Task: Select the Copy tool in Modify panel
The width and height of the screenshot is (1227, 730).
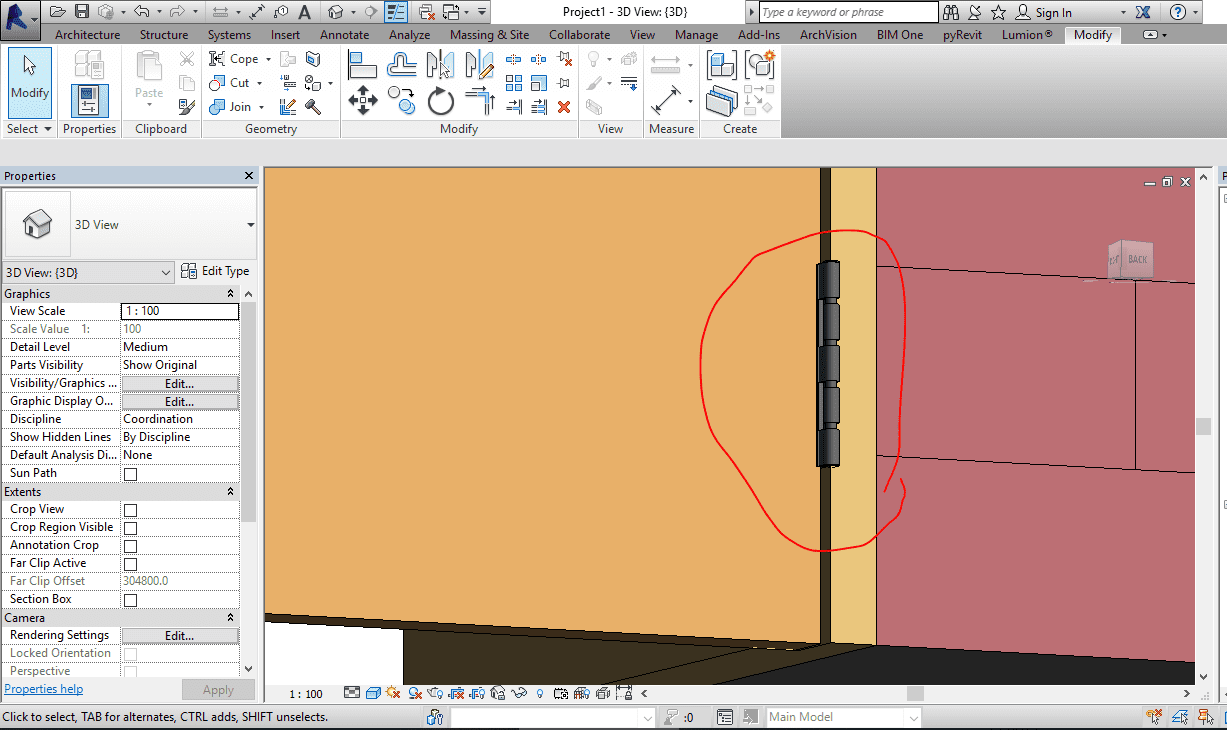Action: (402, 100)
